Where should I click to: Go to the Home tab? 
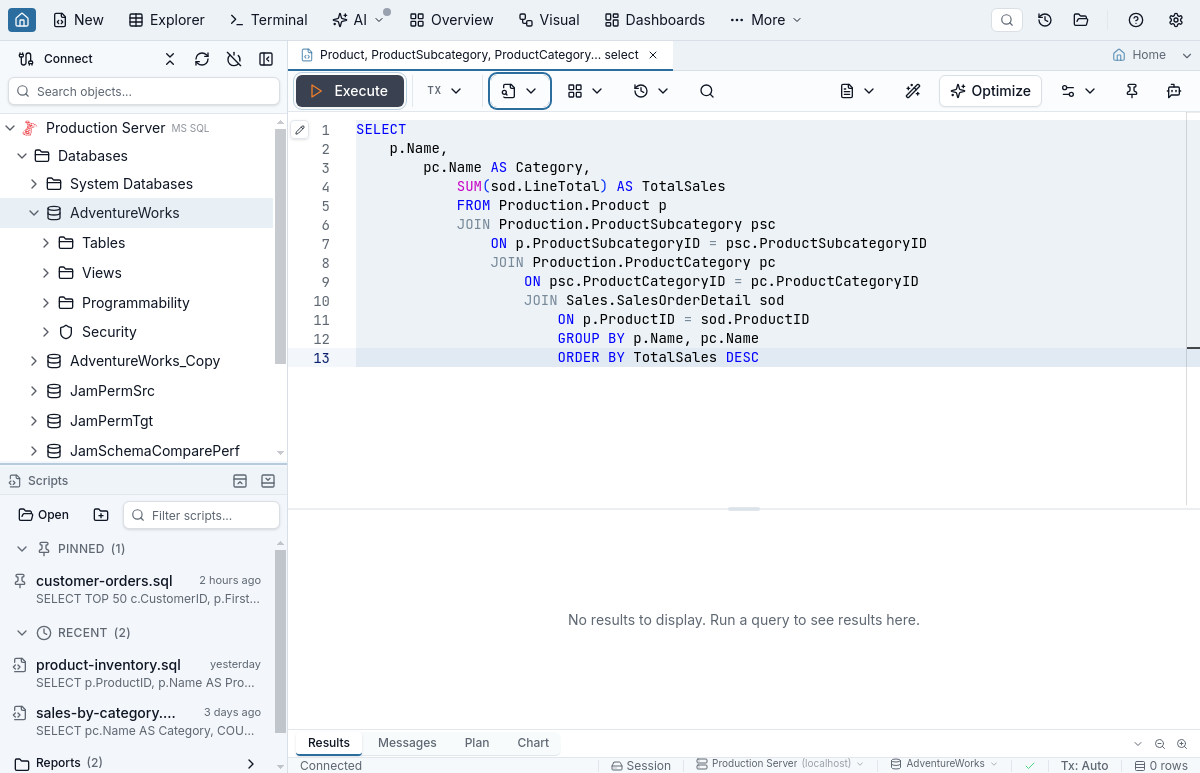tap(1139, 55)
